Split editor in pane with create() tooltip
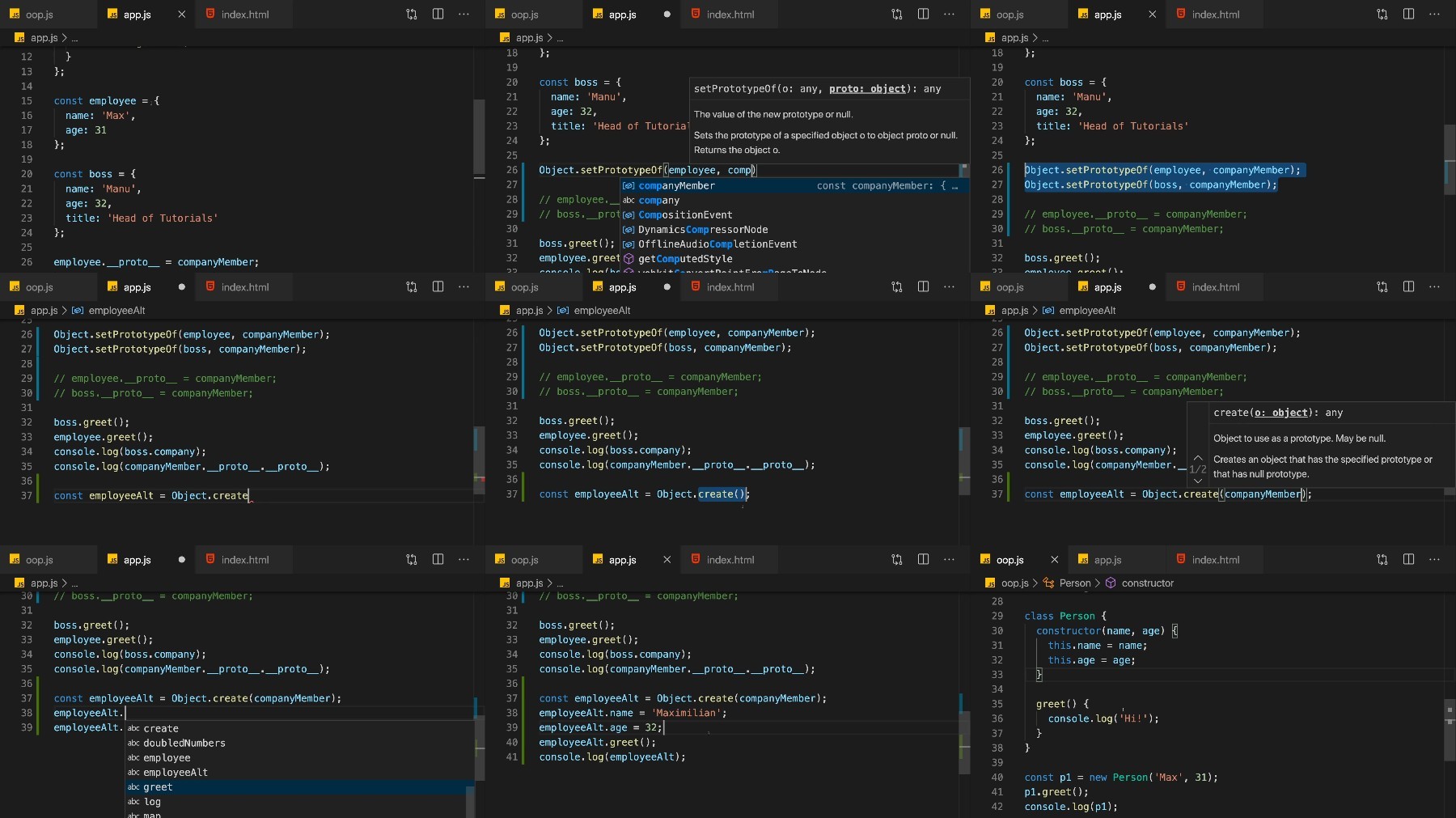The width and height of the screenshot is (1456, 818). click(1408, 287)
